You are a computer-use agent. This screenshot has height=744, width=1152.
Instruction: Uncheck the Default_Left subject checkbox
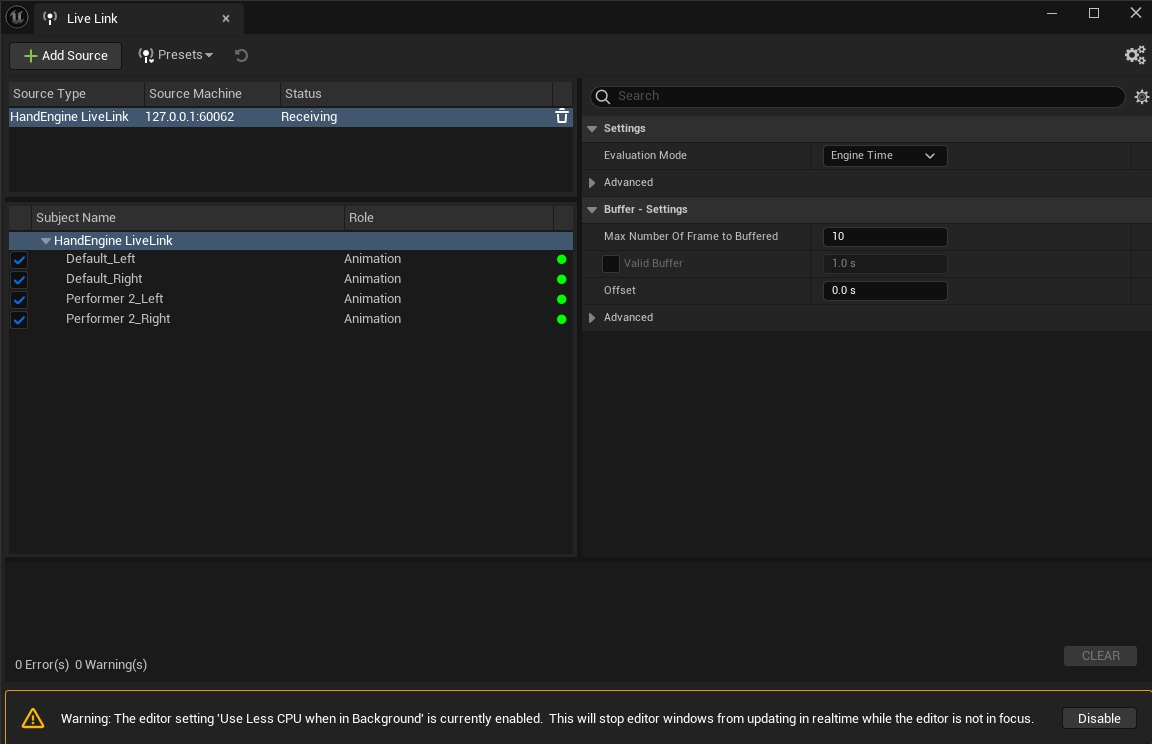(x=19, y=260)
